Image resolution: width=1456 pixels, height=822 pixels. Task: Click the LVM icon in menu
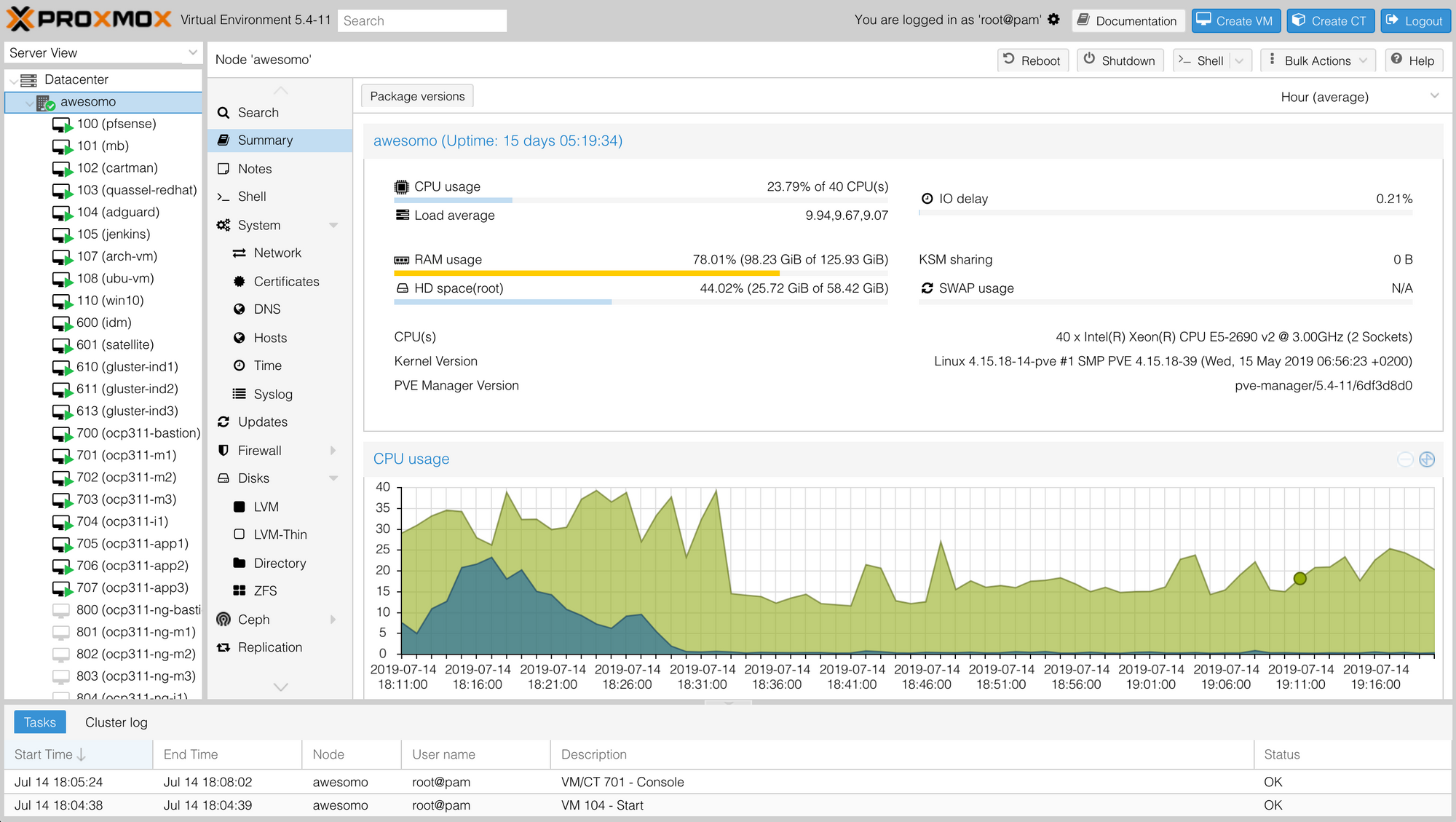coord(239,507)
